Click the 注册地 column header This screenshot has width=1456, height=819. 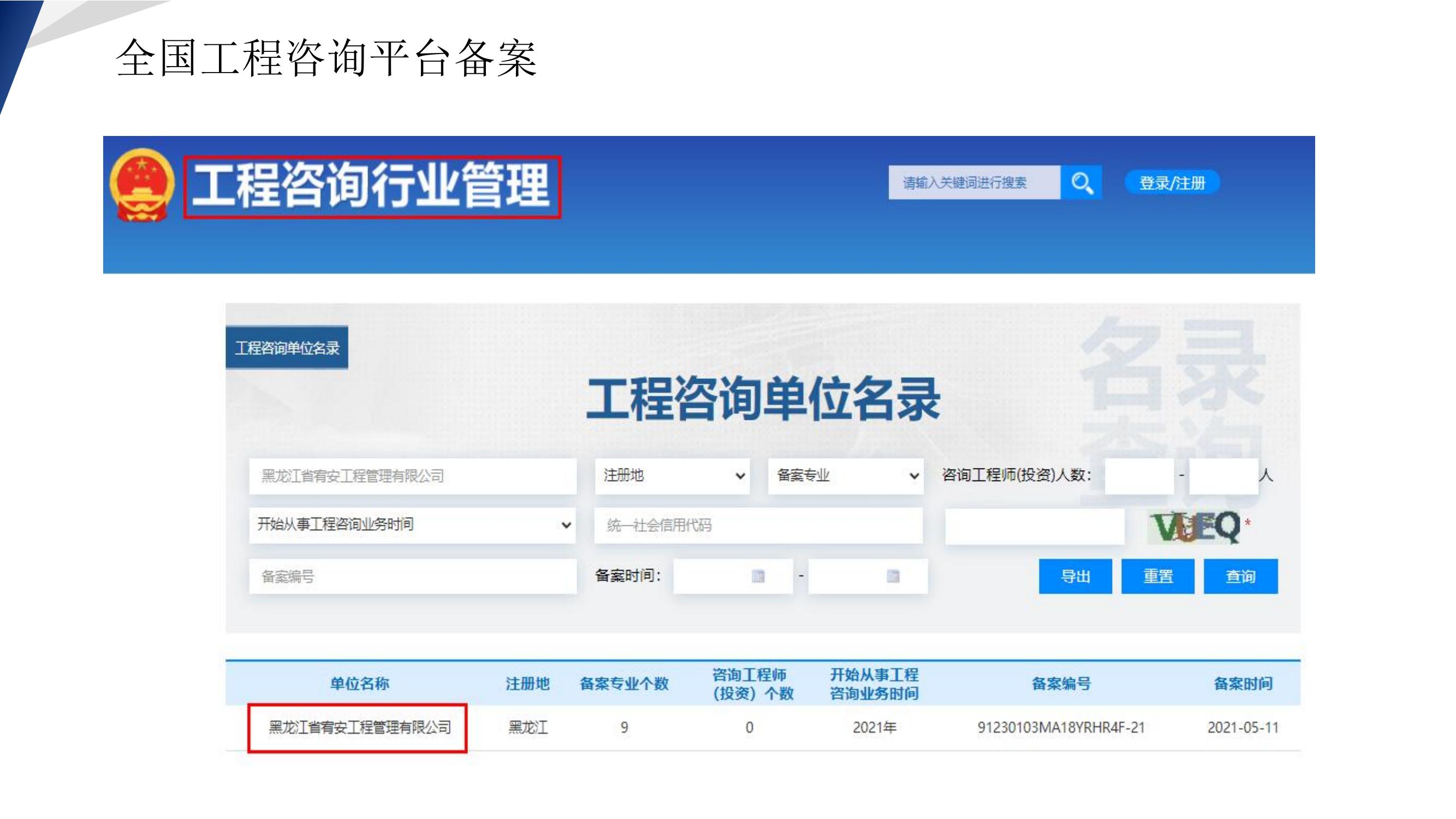coord(527,684)
